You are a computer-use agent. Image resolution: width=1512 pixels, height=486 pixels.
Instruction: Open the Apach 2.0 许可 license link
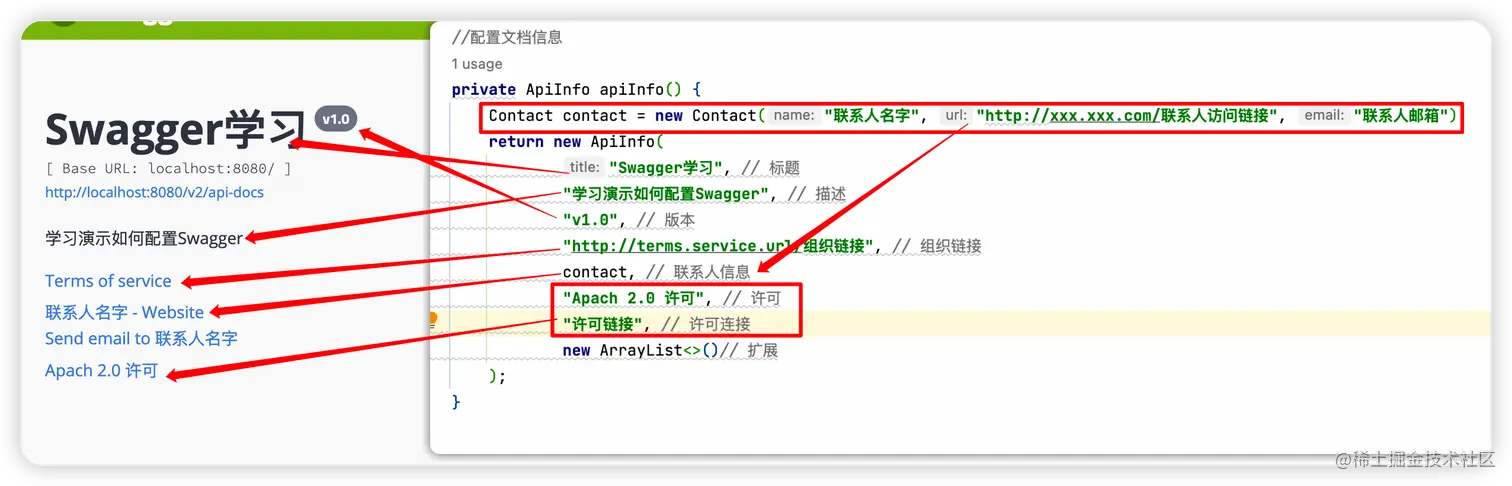(x=101, y=371)
